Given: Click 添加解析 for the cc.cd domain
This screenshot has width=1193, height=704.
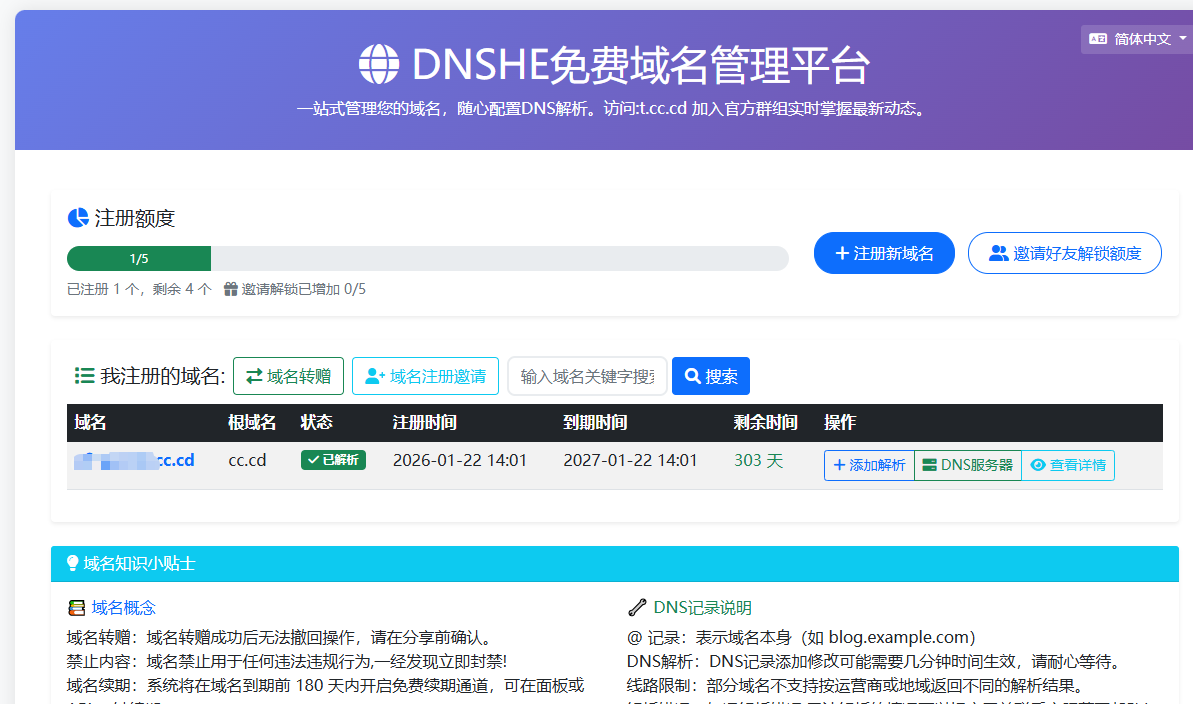Looking at the screenshot, I should click(x=869, y=465).
